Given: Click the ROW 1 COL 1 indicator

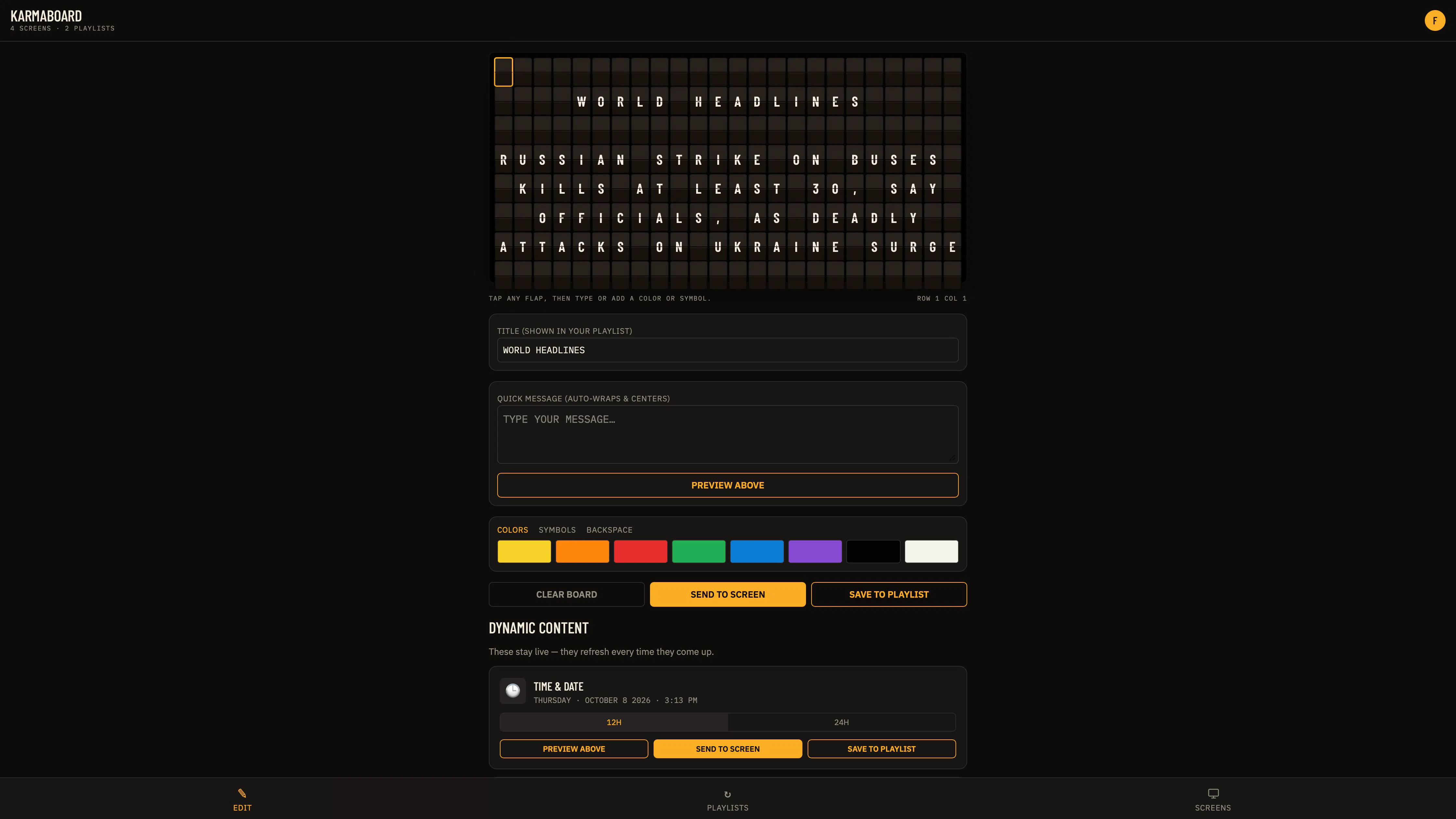Looking at the screenshot, I should click(942, 298).
